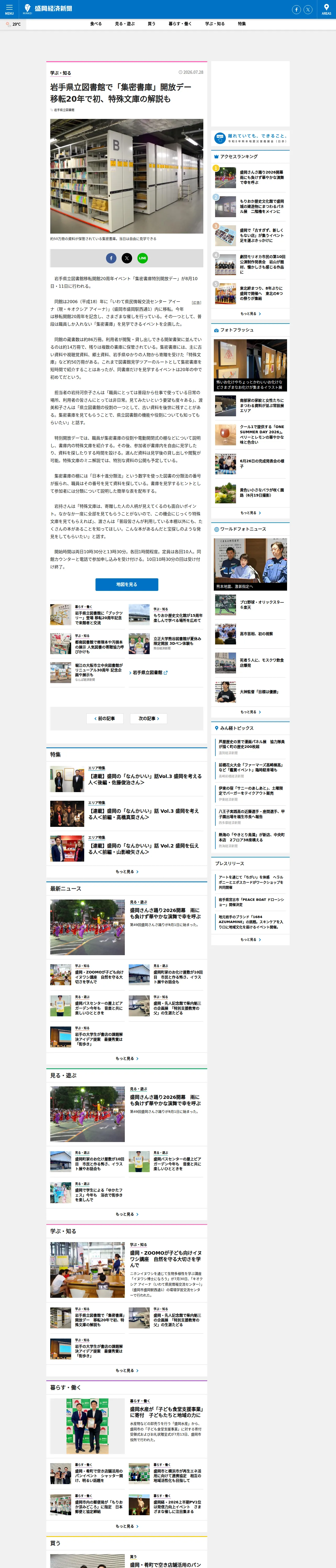Open rank 1 thumbnail 盛岡さんさ踊り in access ranking
The width and height of the screenshot is (336, 1568).
(225, 178)
